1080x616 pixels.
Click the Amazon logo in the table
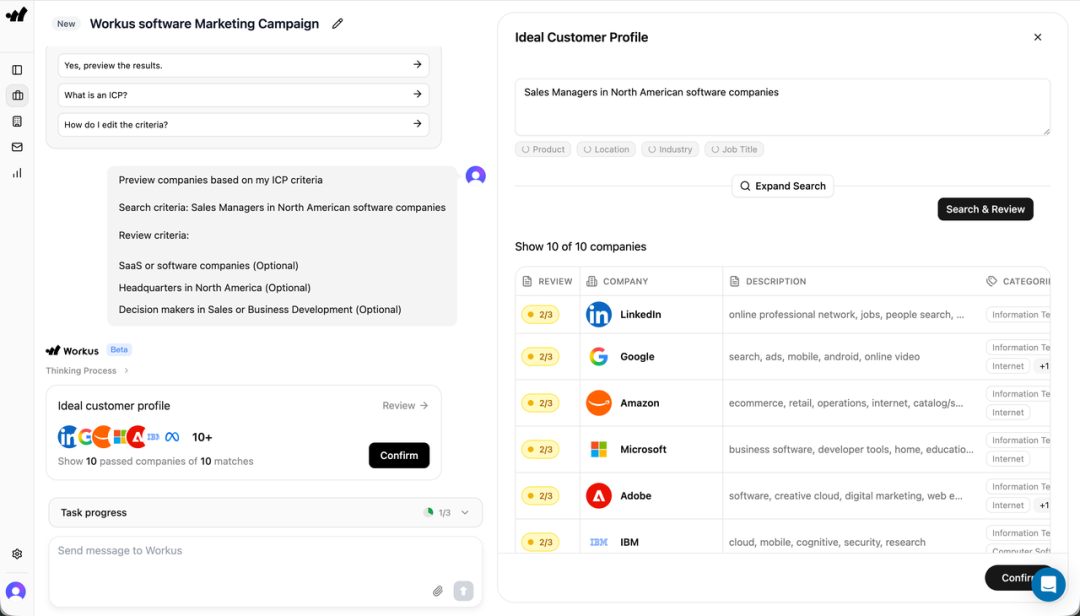tap(599, 403)
